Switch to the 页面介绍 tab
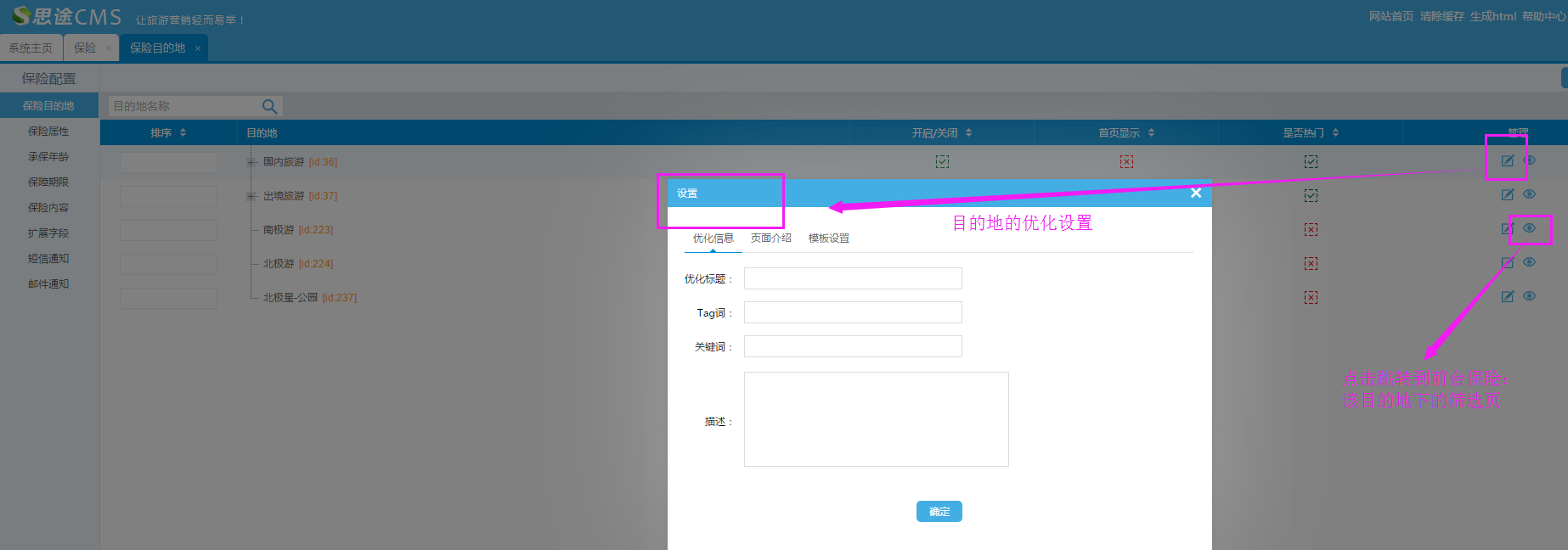 click(770, 239)
